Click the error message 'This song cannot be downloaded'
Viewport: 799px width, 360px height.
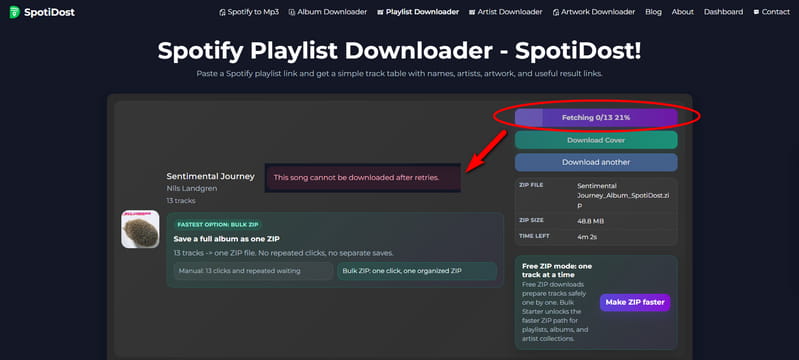[x=363, y=177]
